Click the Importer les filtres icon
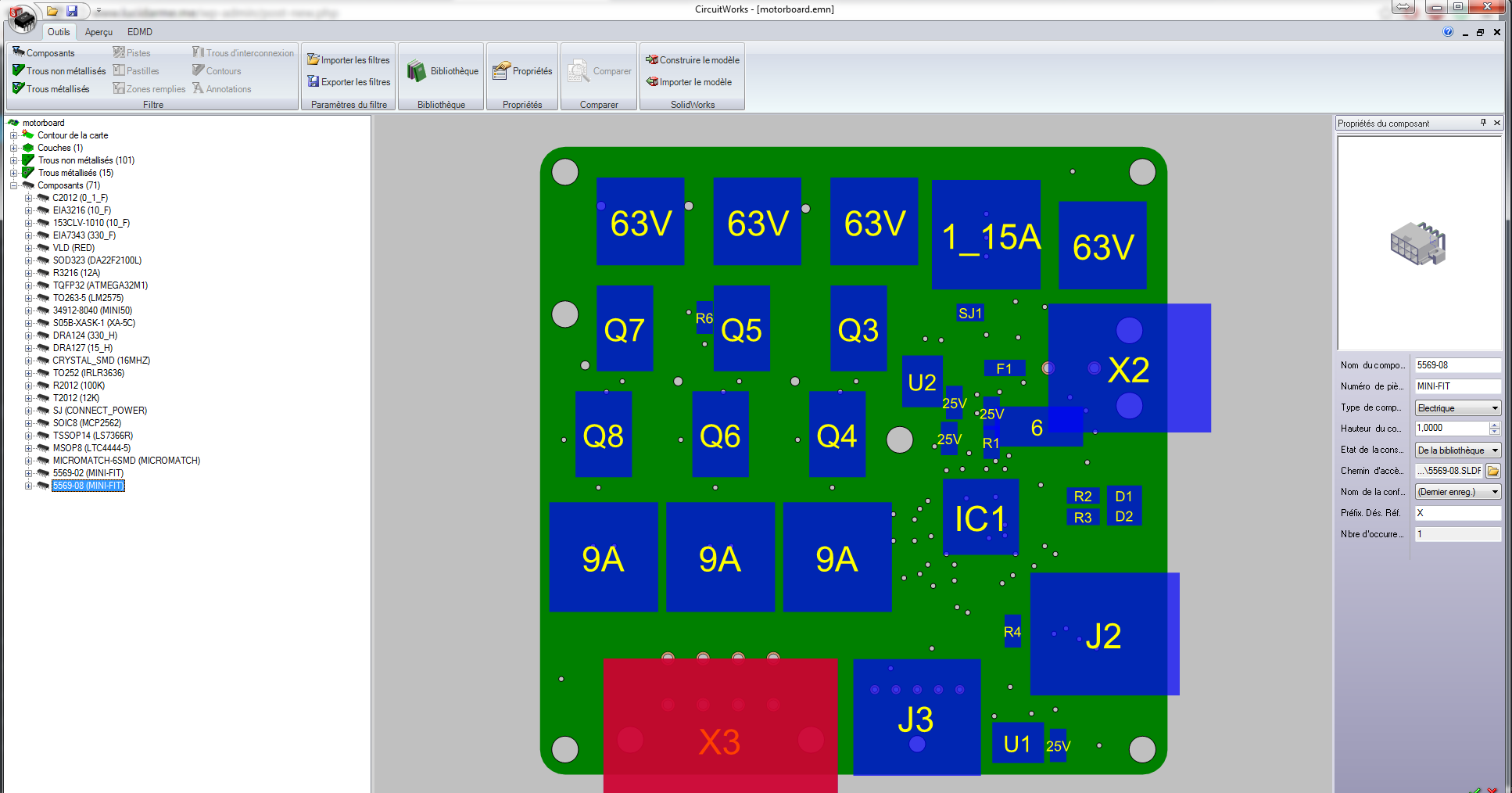The image size is (1512, 793). click(x=313, y=59)
